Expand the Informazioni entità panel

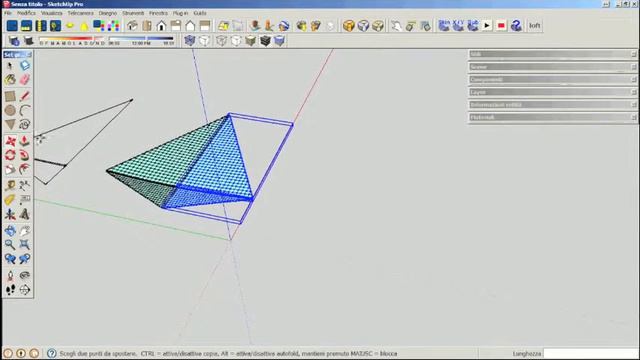coord(553,104)
